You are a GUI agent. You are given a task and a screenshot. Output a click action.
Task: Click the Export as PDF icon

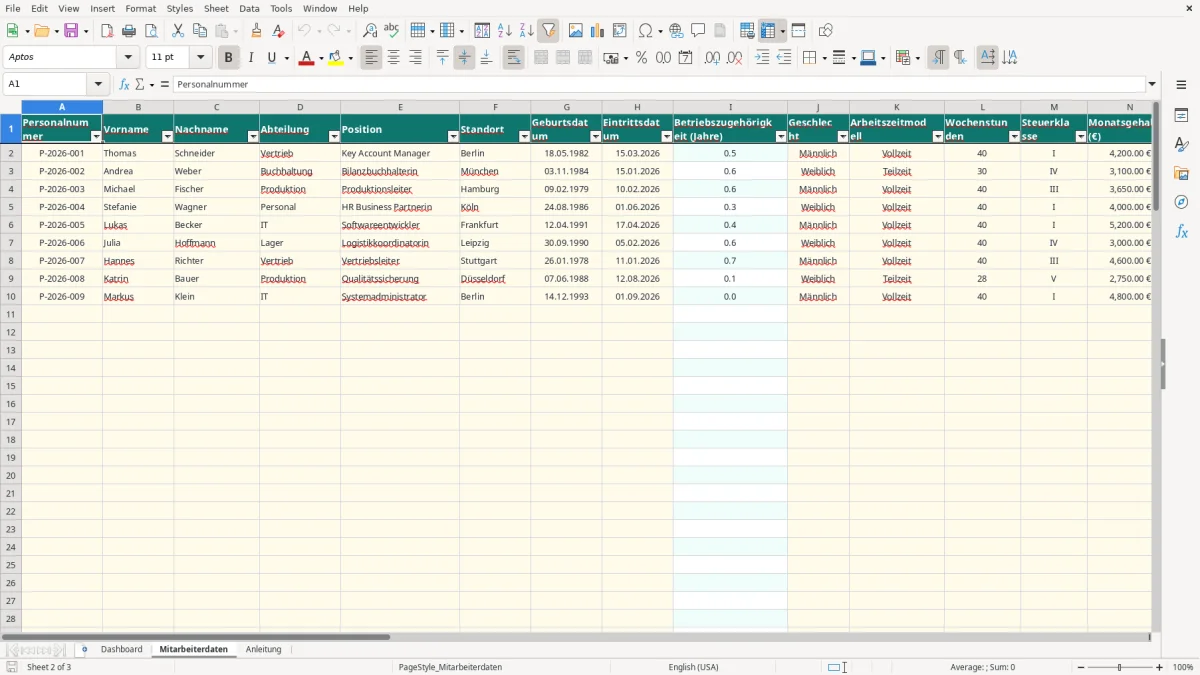(x=107, y=31)
